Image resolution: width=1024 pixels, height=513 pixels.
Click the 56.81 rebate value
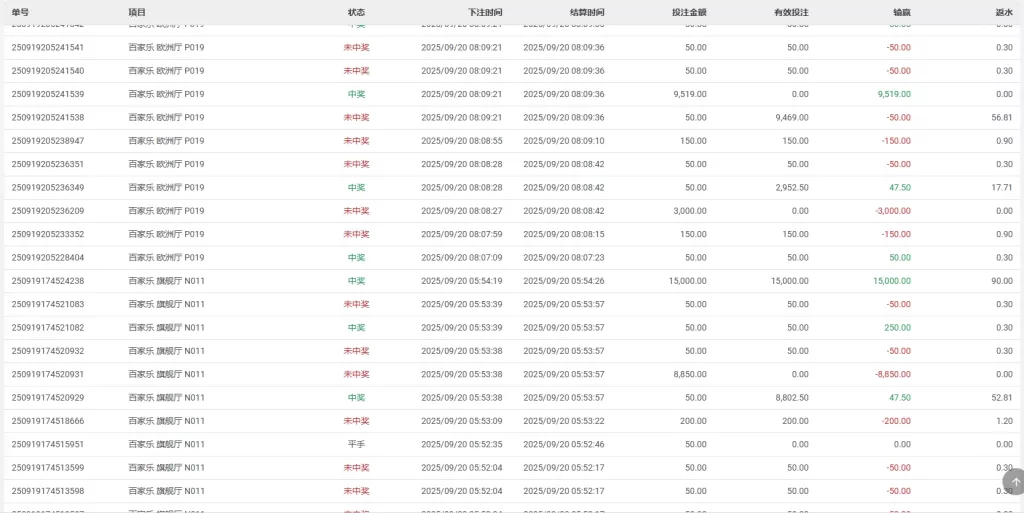[x=1001, y=117]
